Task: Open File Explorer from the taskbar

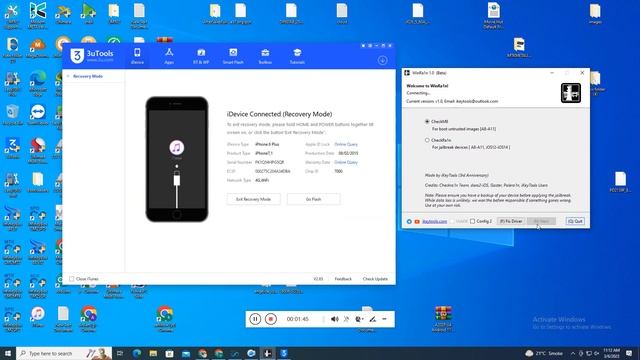Action: click(153, 353)
